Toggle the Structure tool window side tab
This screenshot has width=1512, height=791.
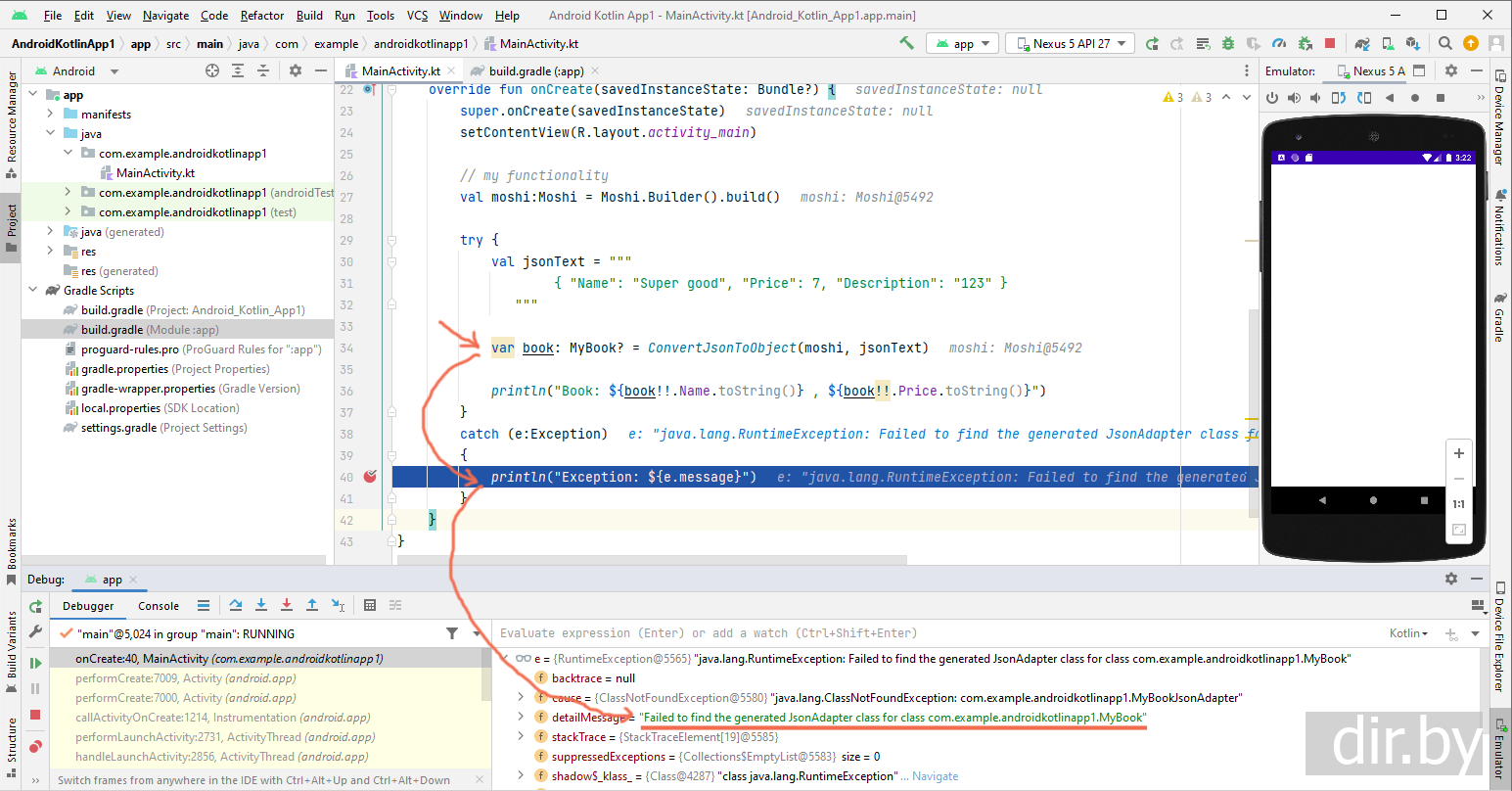12,739
